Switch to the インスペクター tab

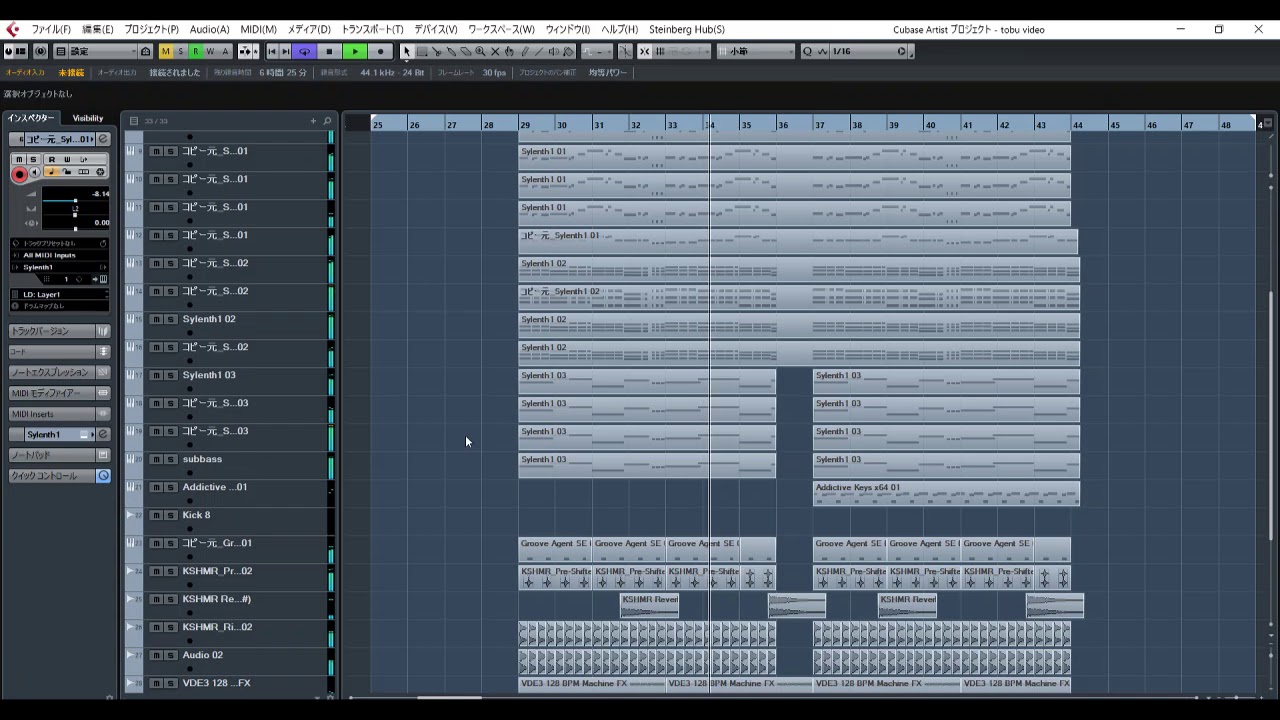click(32, 118)
